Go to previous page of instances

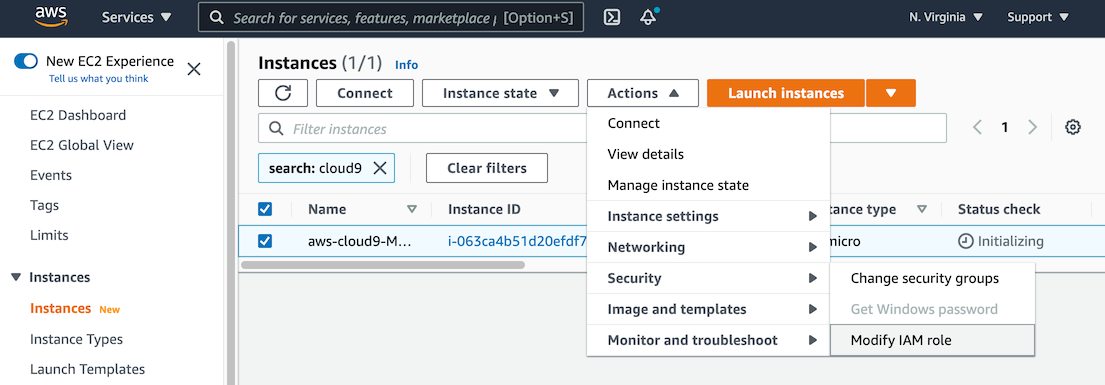[977, 128]
